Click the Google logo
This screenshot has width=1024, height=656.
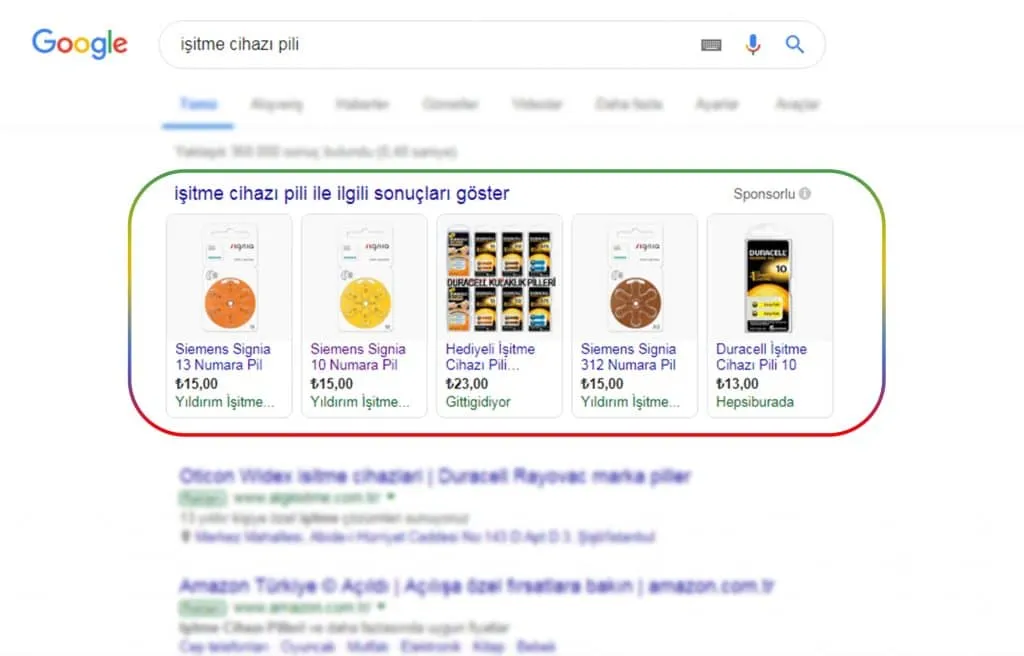[80, 44]
